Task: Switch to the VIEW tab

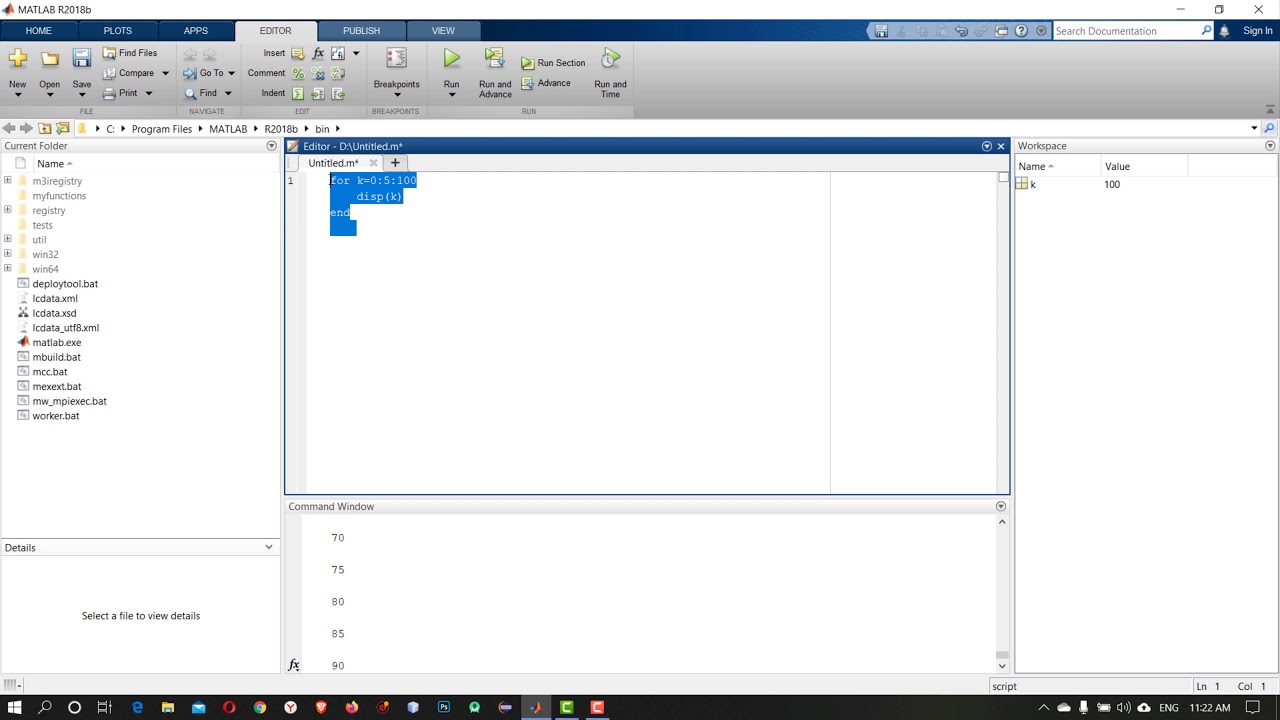Action: tap(443, 30)
